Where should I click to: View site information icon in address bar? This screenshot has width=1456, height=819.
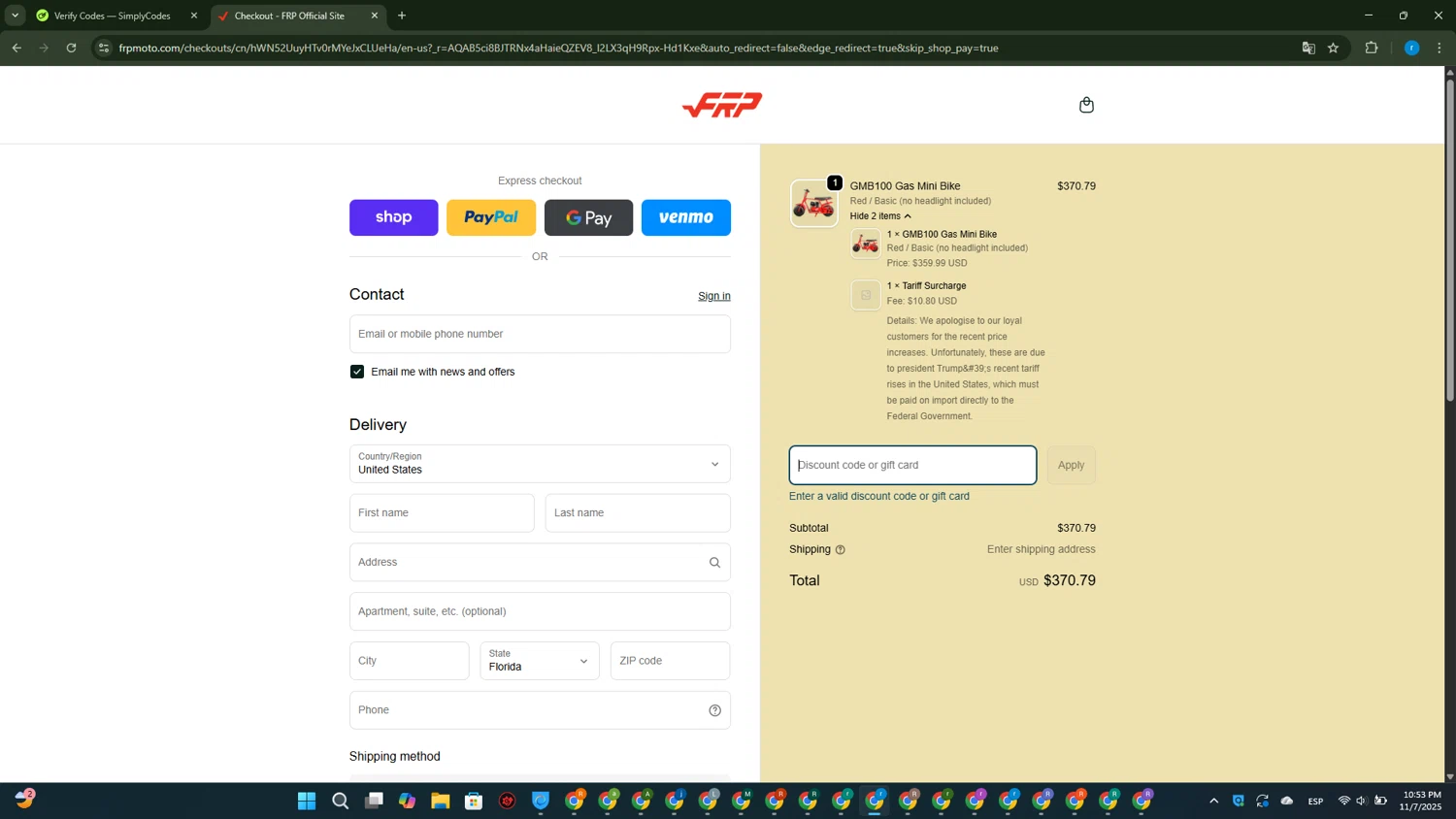pos(104,48)
